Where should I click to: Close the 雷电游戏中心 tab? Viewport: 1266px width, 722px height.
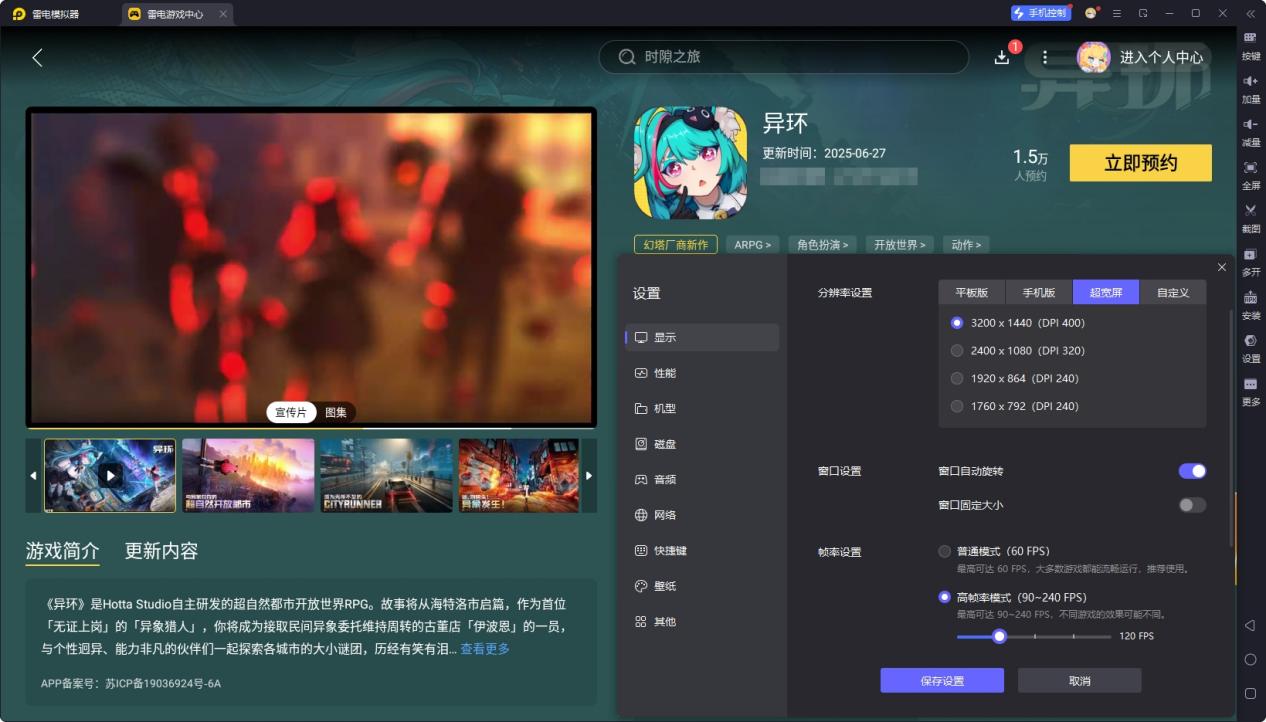(223, 14)
